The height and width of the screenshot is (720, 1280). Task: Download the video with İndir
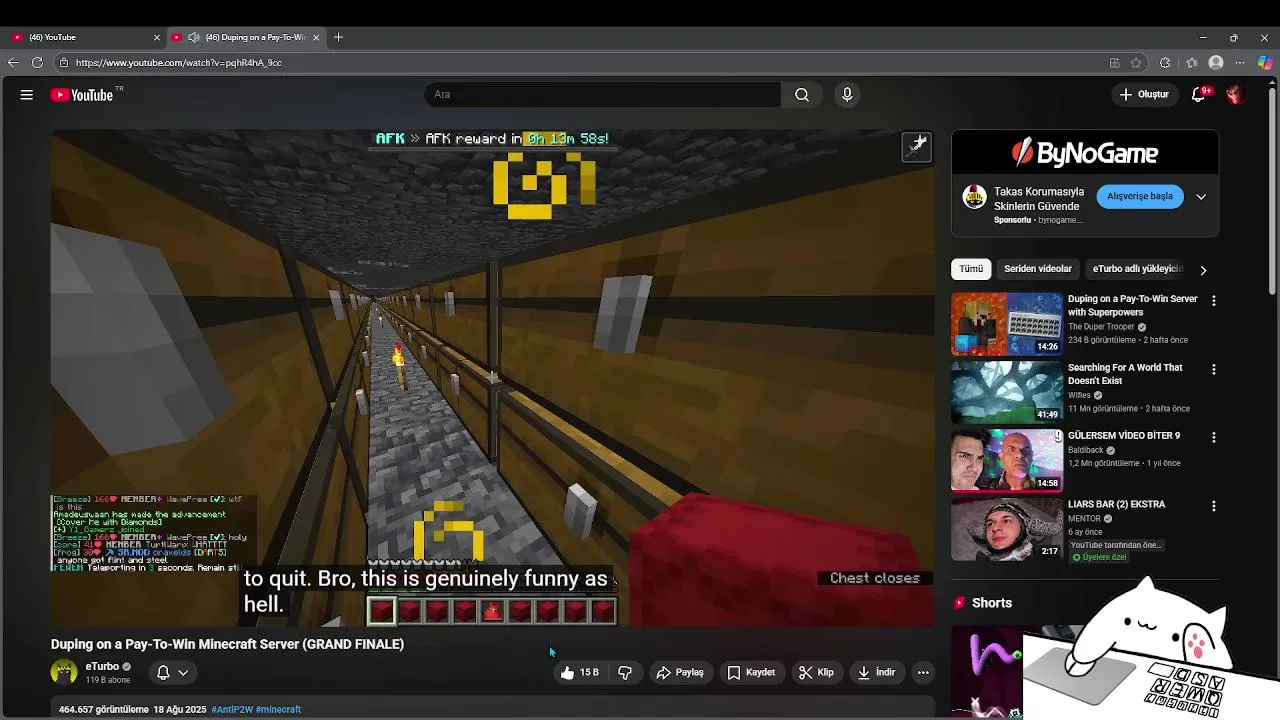tap(876, 673)
